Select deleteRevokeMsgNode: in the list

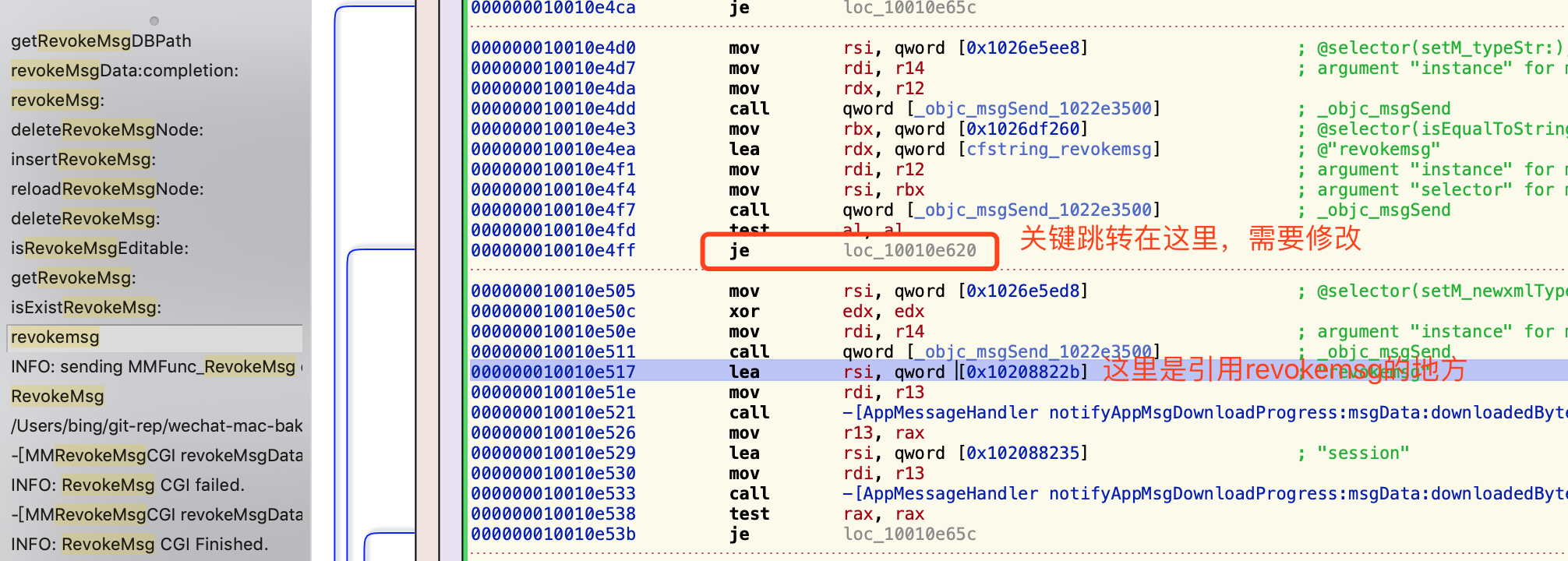[x=107, y=129]
